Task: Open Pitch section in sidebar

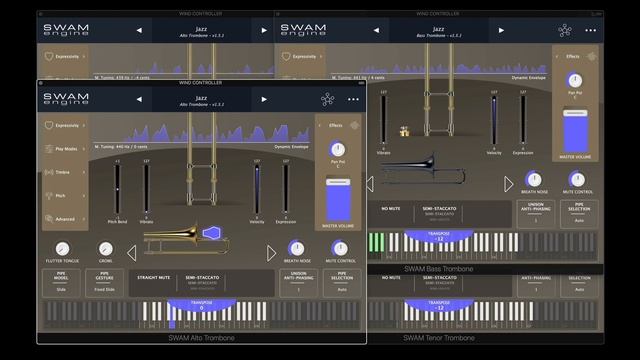Action: point(65,196)
